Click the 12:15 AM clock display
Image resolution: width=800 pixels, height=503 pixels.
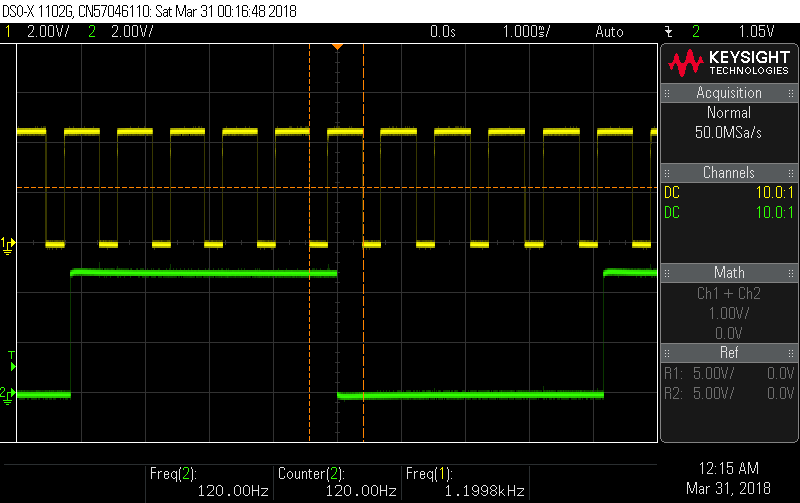pyautogui.click(x=729, y=468)
